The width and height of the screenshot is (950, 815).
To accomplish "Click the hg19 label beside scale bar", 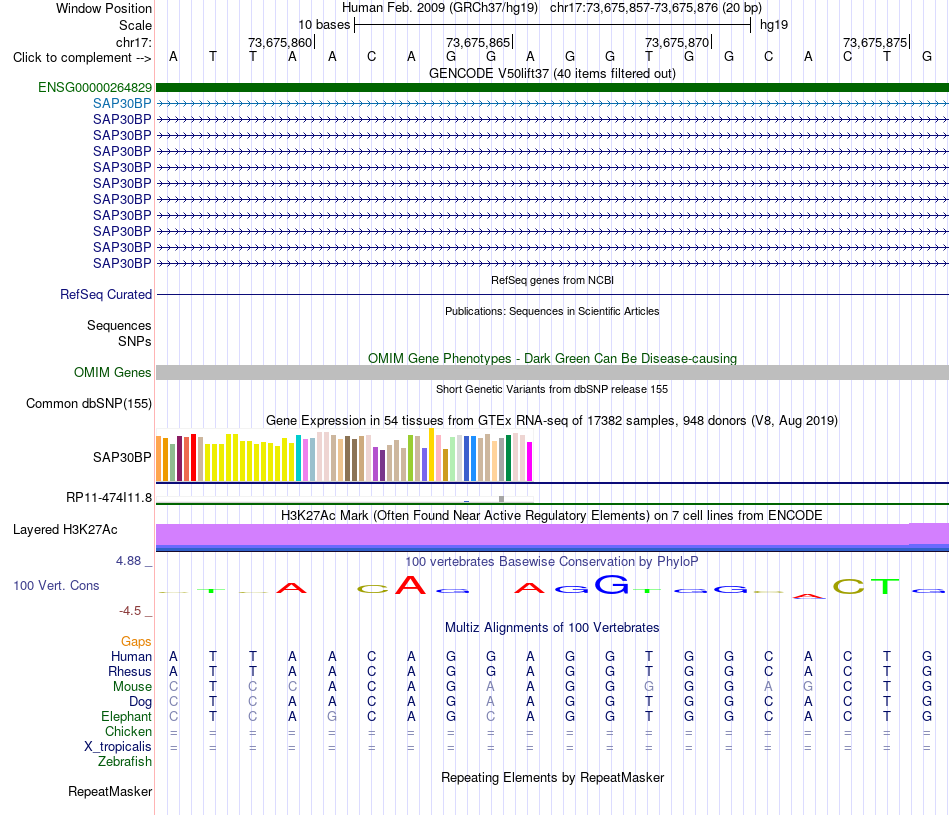I will pyautogui.click(x=774, y=25).
